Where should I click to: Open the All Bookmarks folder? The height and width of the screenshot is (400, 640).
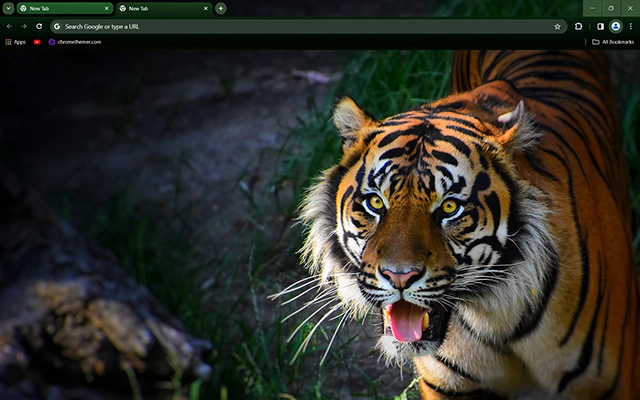(613, 42)
